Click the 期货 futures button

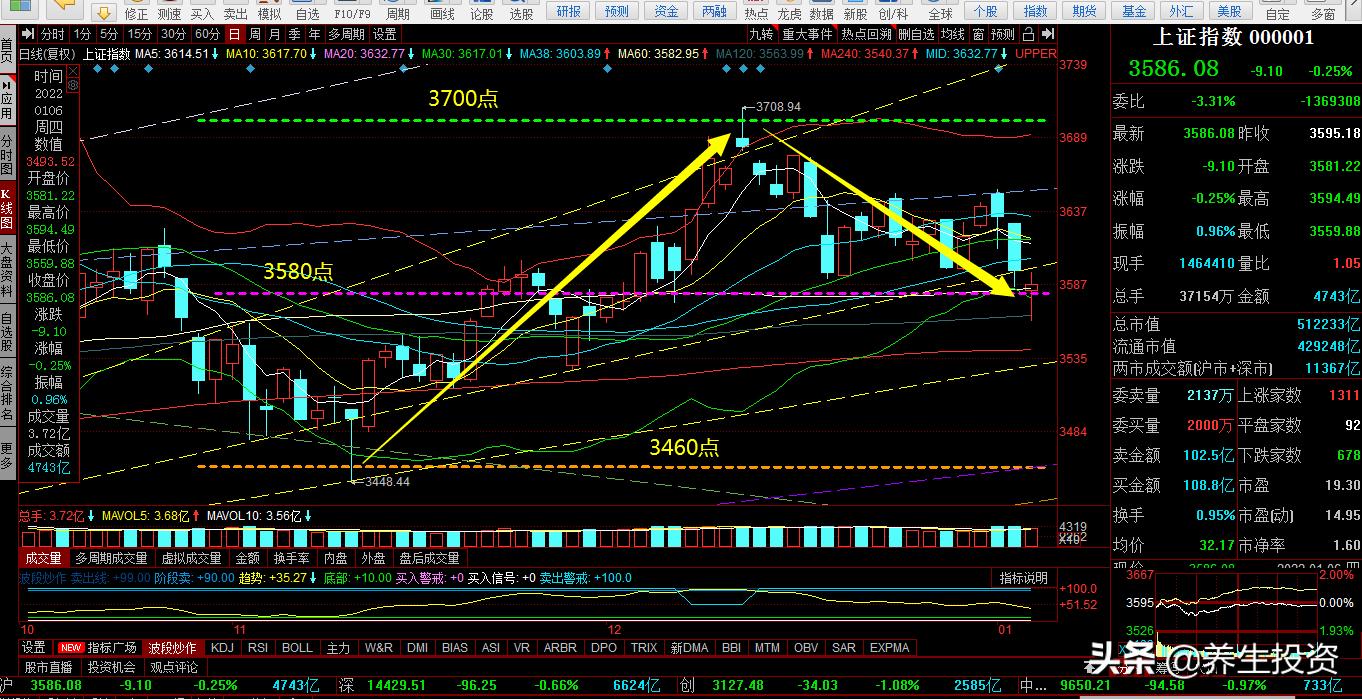tap(1084, 11)
